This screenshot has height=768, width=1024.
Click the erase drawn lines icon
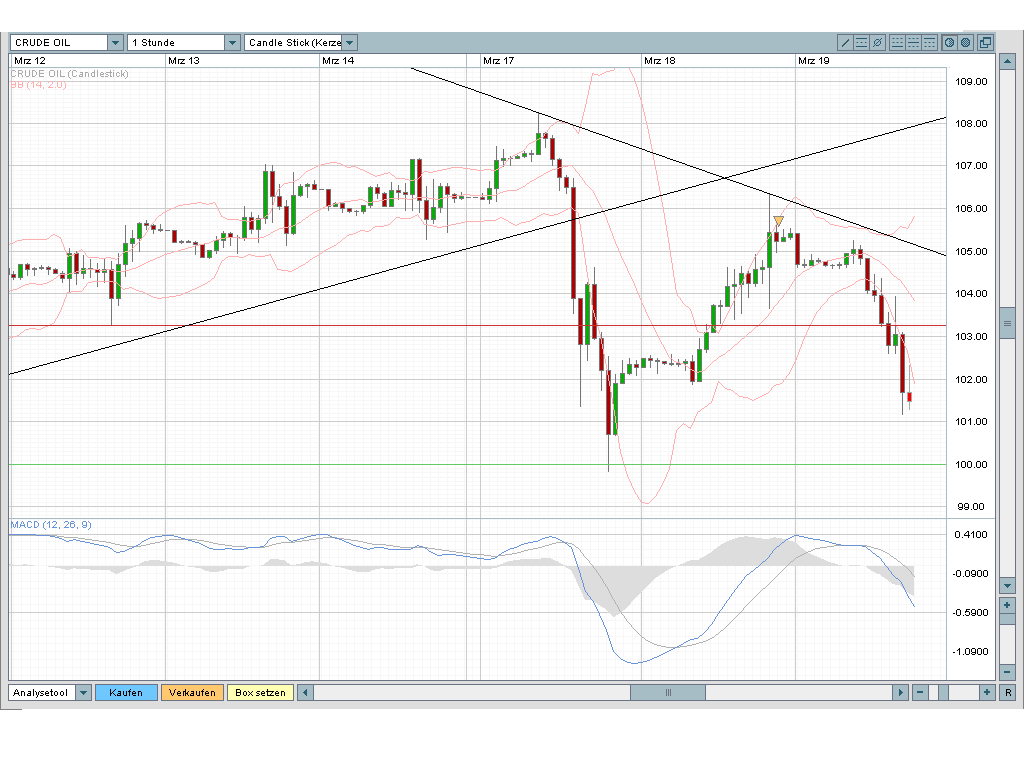coord(877,42)
